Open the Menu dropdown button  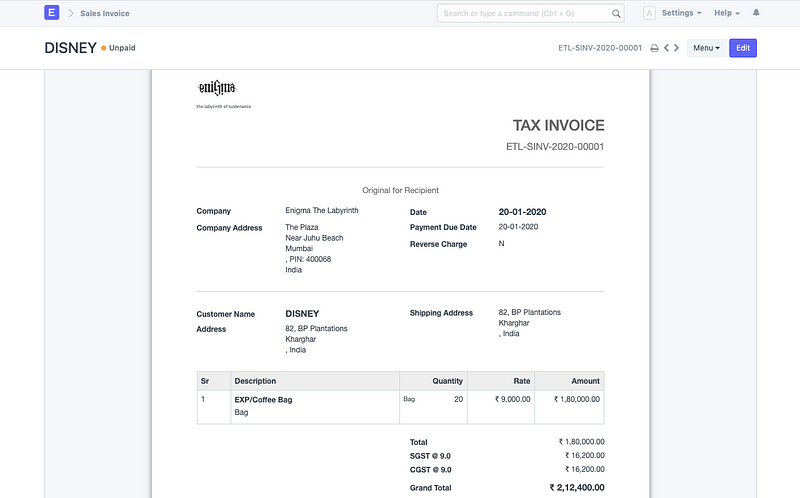706,48
